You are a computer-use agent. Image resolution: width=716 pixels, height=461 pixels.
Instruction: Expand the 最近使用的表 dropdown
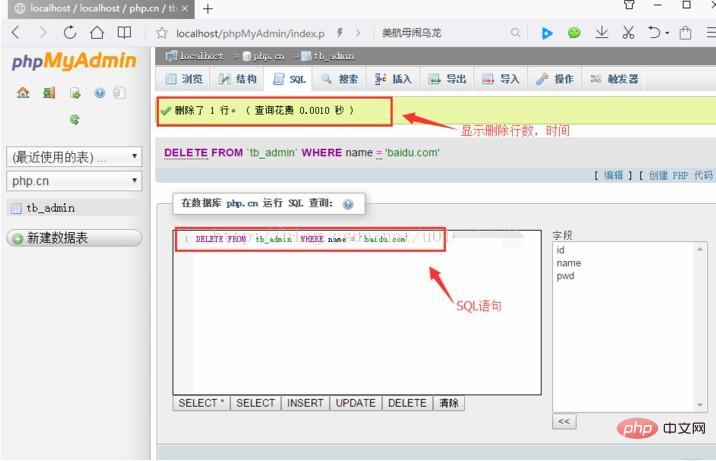(x=74, y=157)
